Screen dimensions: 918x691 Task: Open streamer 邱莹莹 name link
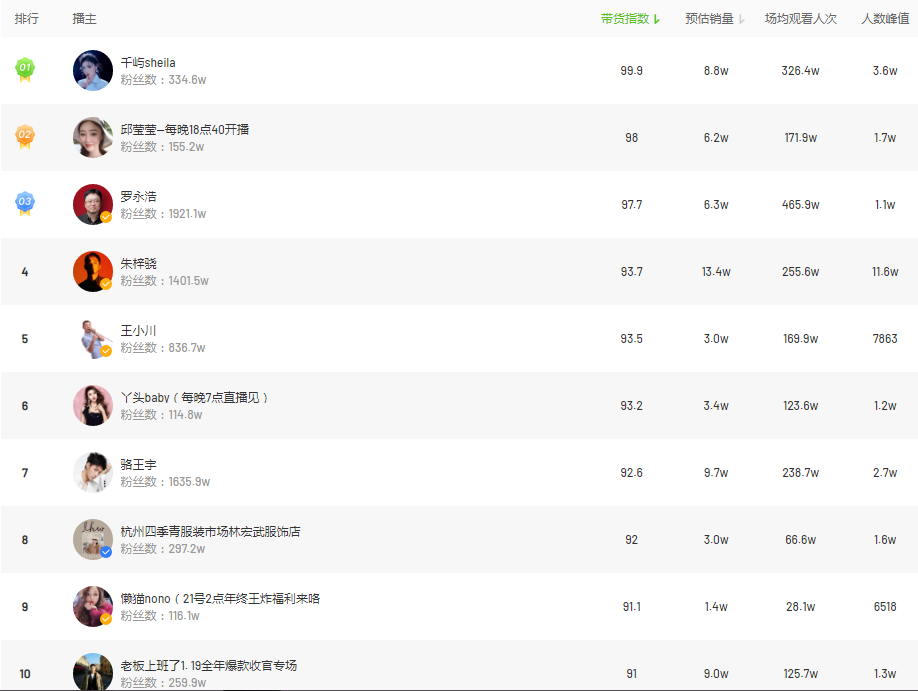click(x=185, y=130)
